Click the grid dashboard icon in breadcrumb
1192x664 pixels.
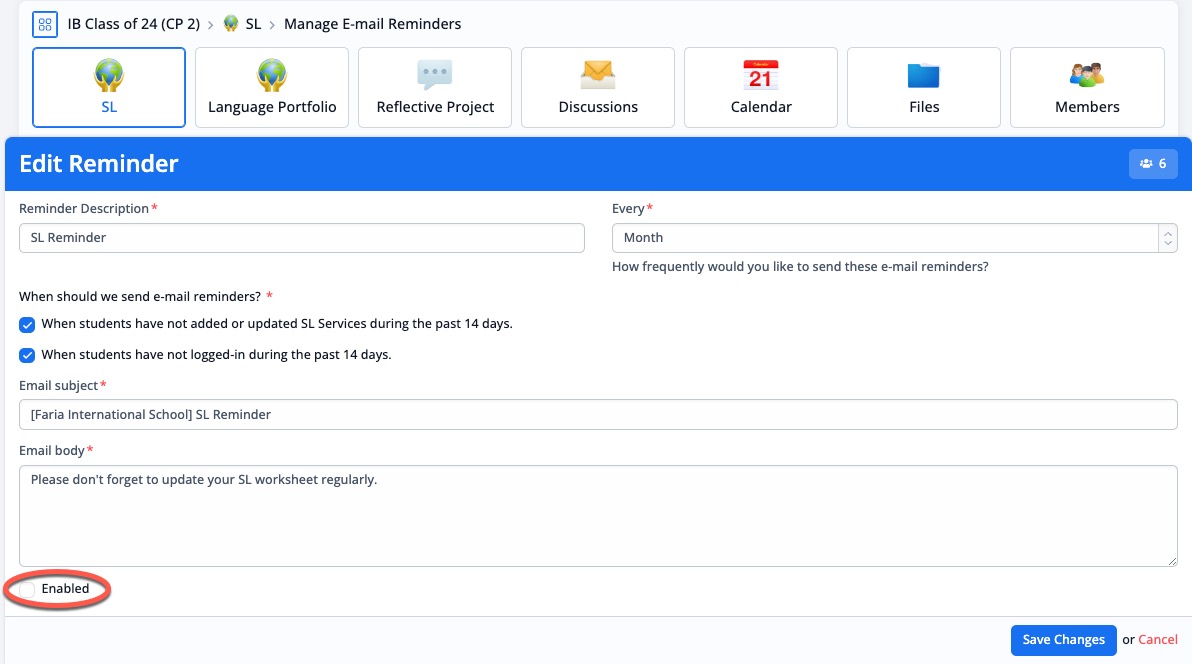pyautogui.click(x=45, y=24)
